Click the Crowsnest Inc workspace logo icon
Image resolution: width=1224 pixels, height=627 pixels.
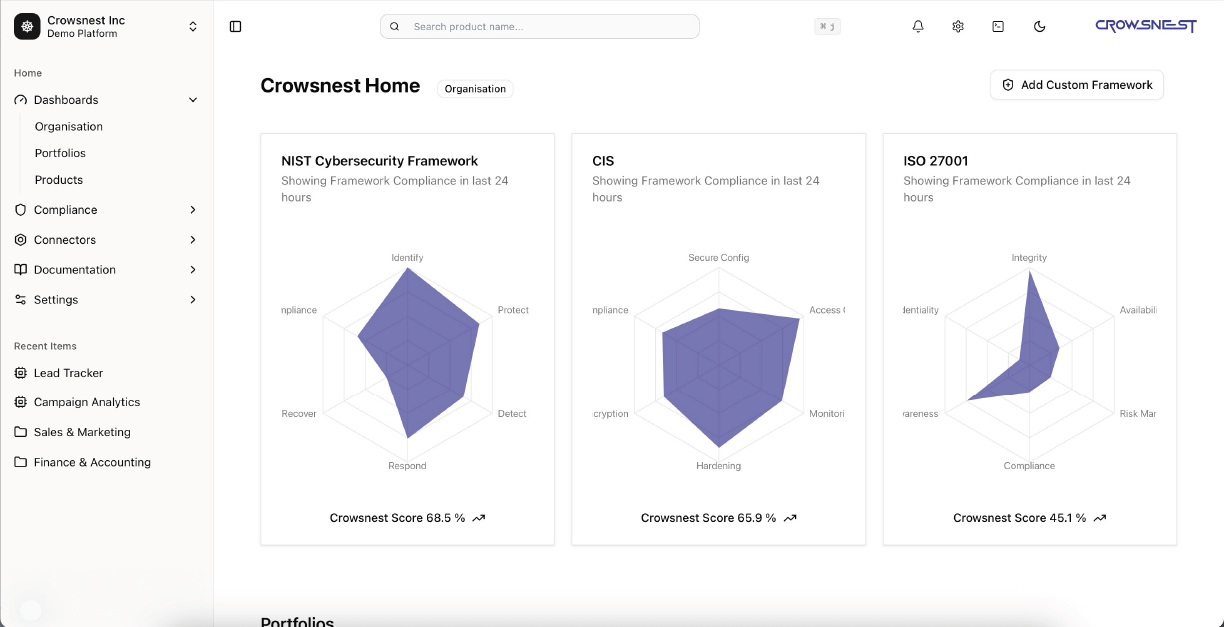pos(27,27)
